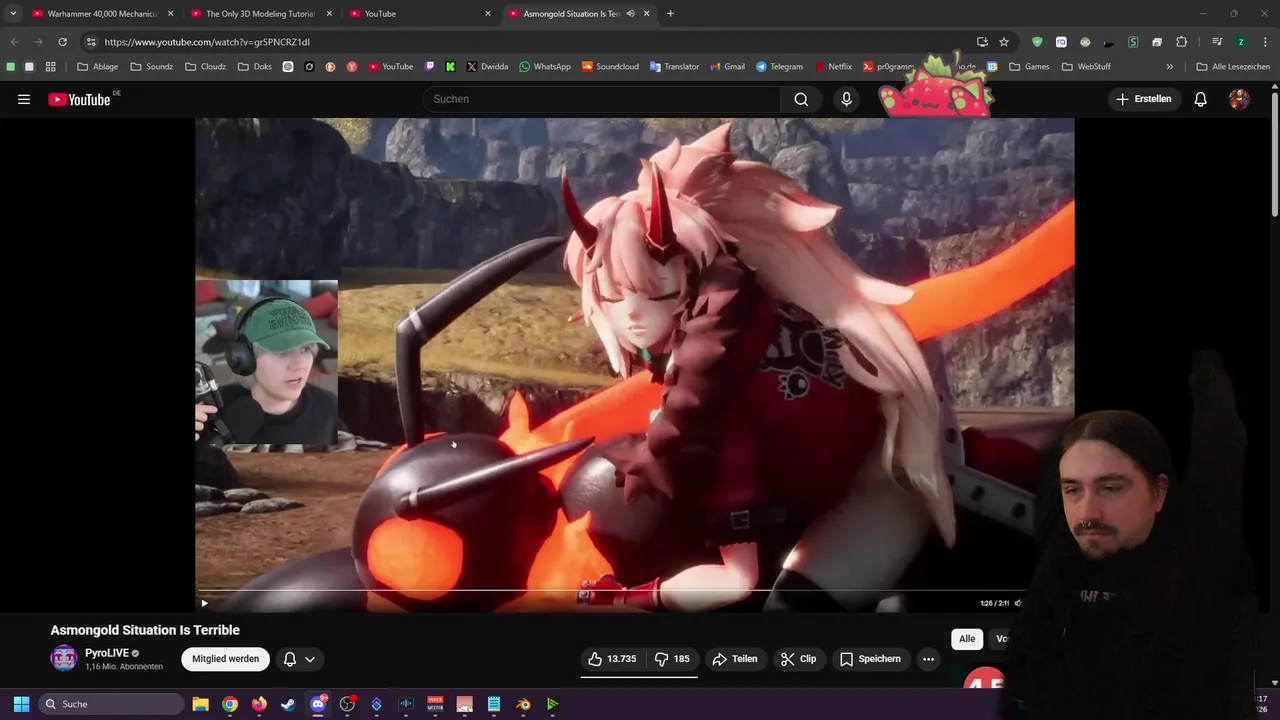Bookmark this page with the star

[1004, 42]
